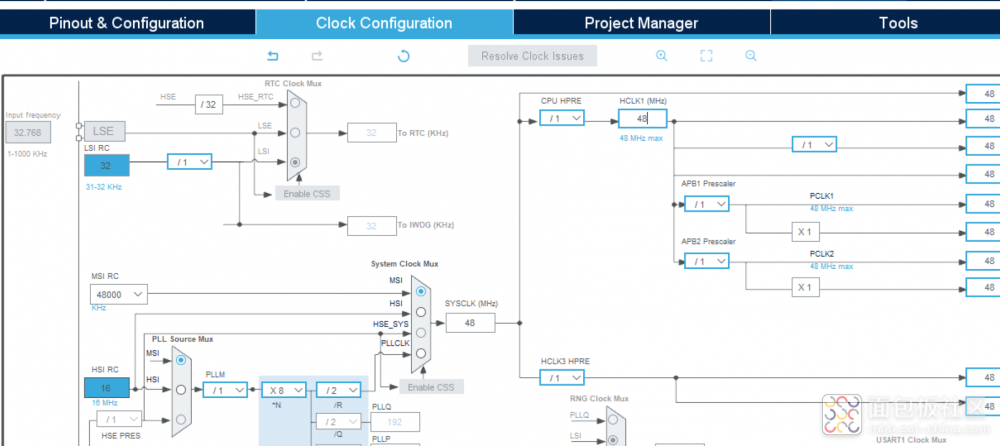Click the X 1 multiplier after PCLK2

(x=805, y=288)
